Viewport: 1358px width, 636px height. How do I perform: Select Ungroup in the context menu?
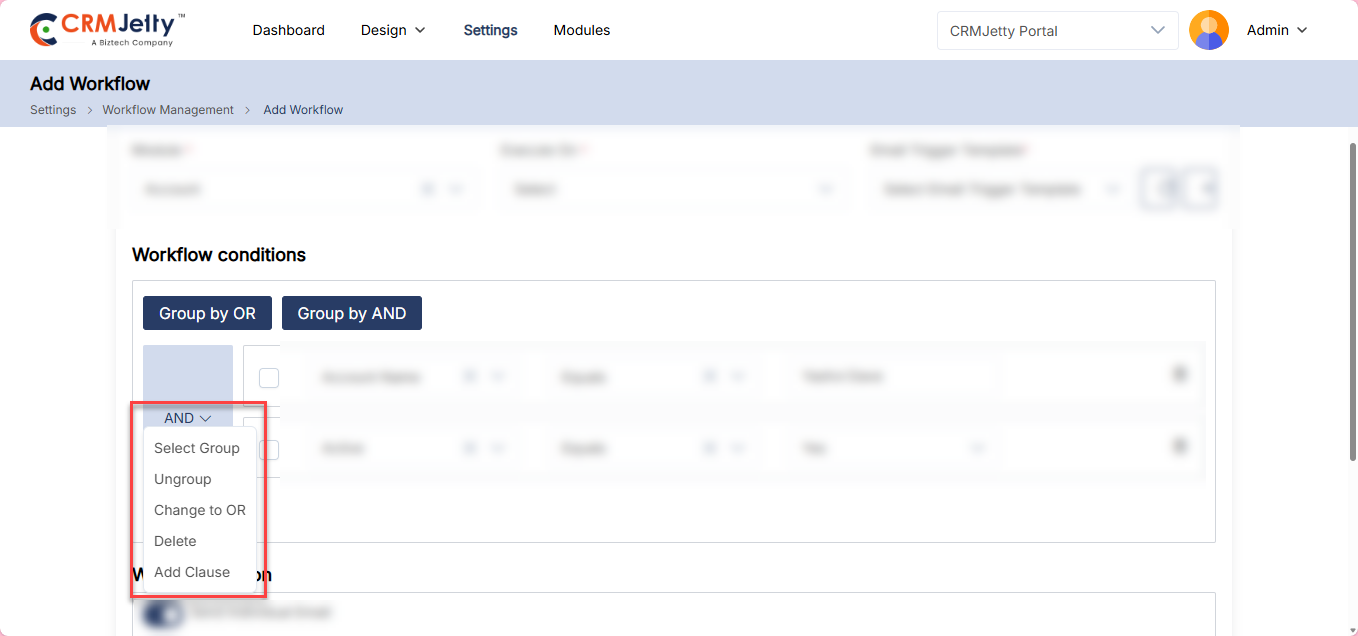[x=183, y=479]
